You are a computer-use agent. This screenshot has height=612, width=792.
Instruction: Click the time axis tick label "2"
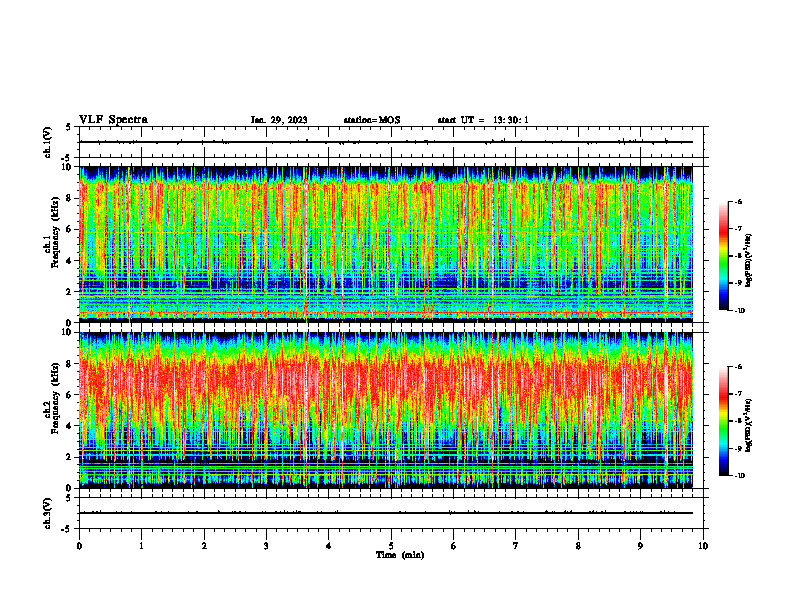[x=204, y=546]
